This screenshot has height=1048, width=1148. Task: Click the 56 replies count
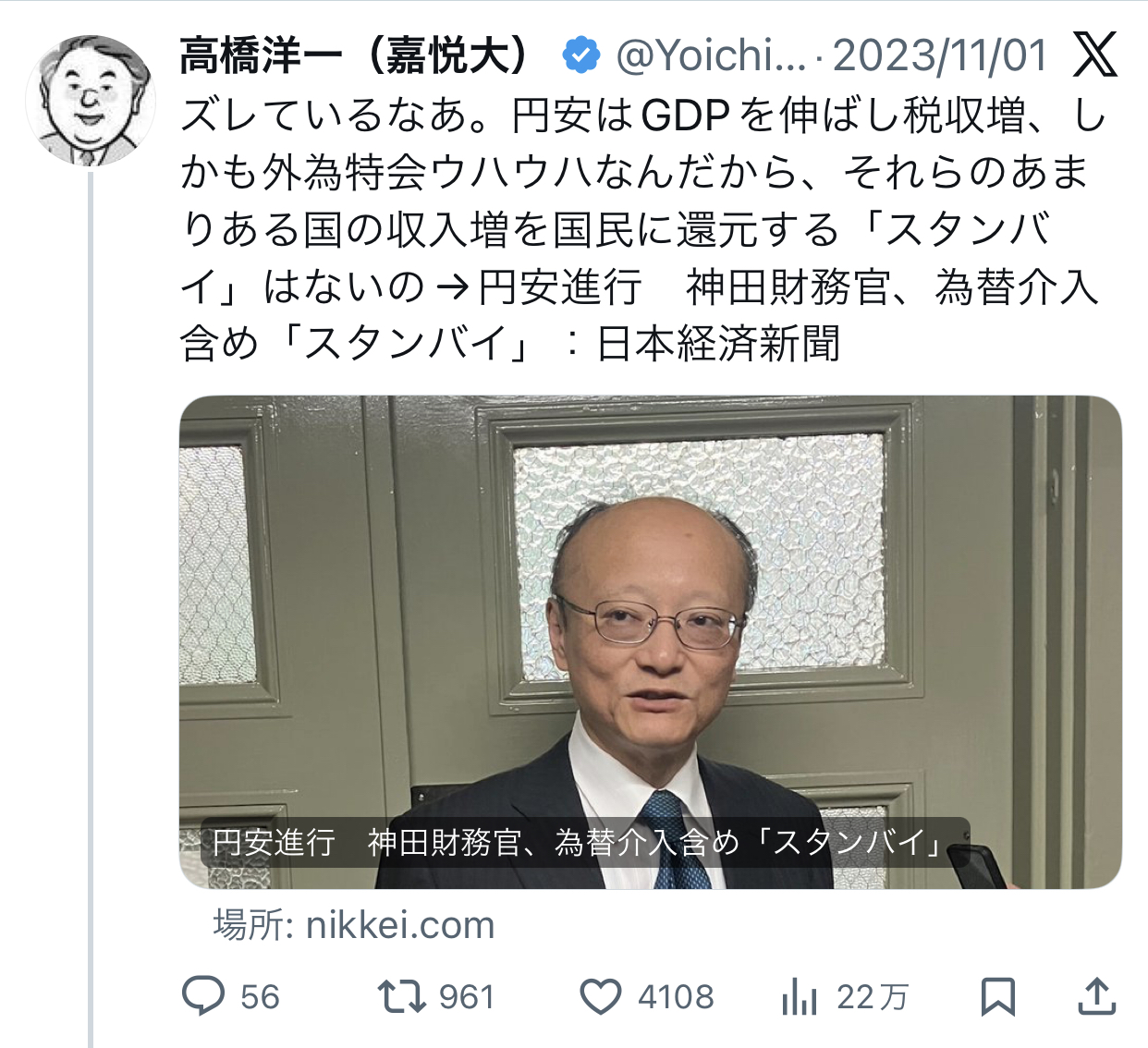coord(260,997)
